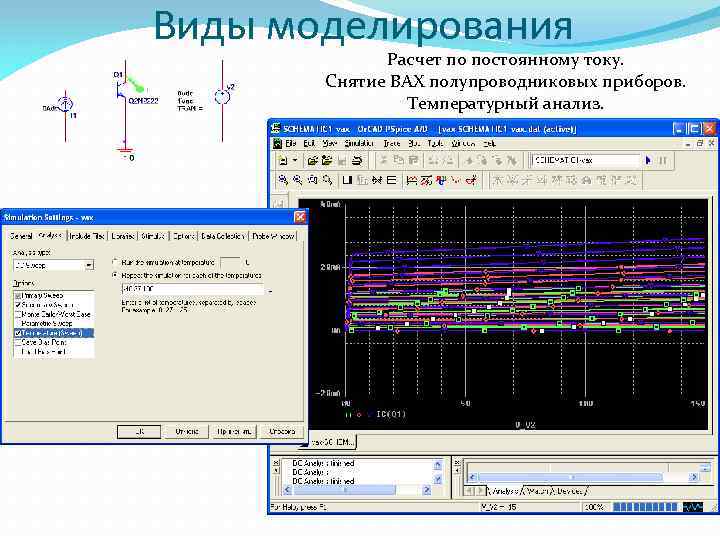Select the Watch tab in bottom pane
Image resolution: width=720 pixels, height=540 pixels.
536,491
